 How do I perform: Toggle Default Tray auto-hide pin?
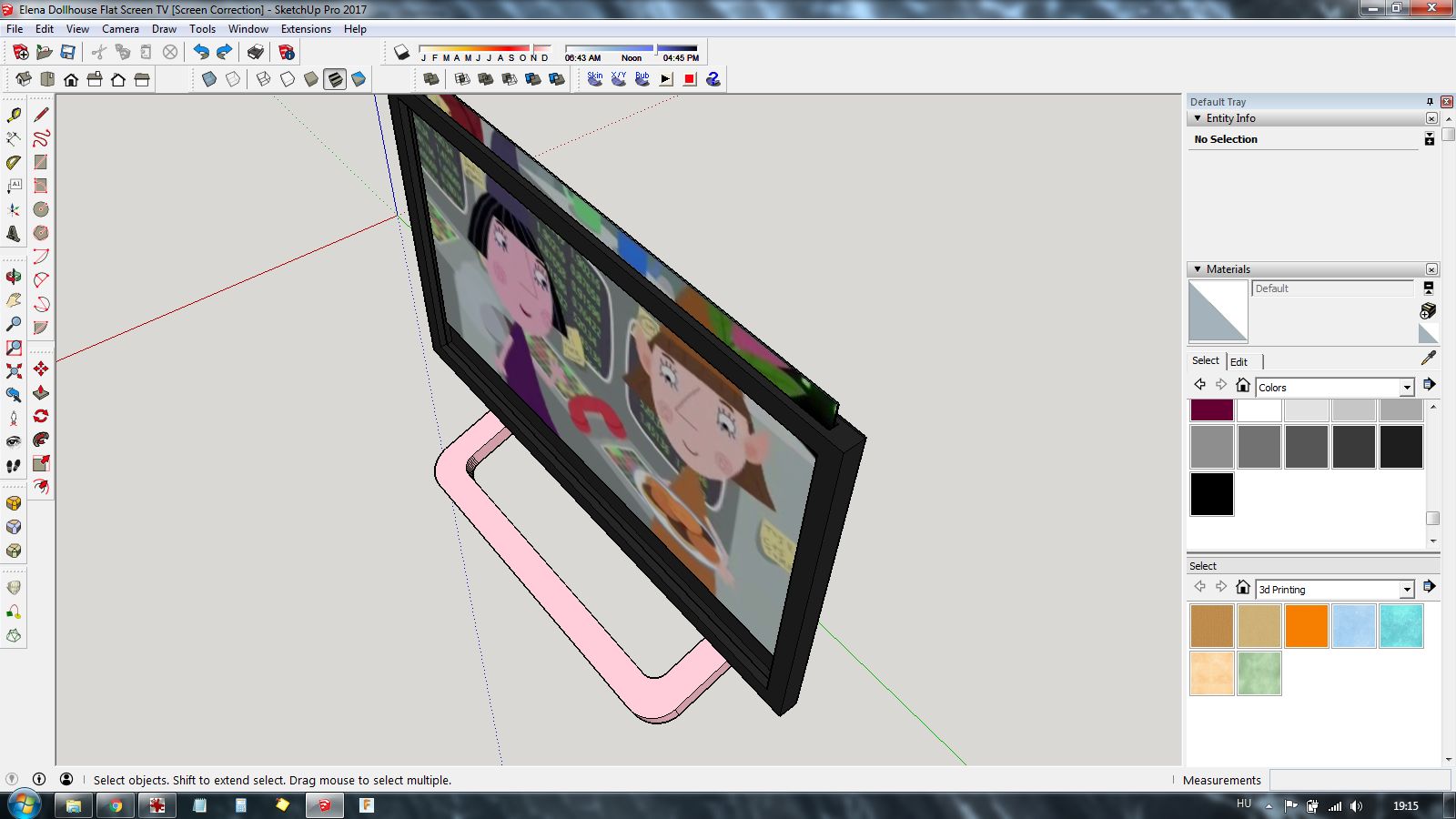click(1430, 101)
